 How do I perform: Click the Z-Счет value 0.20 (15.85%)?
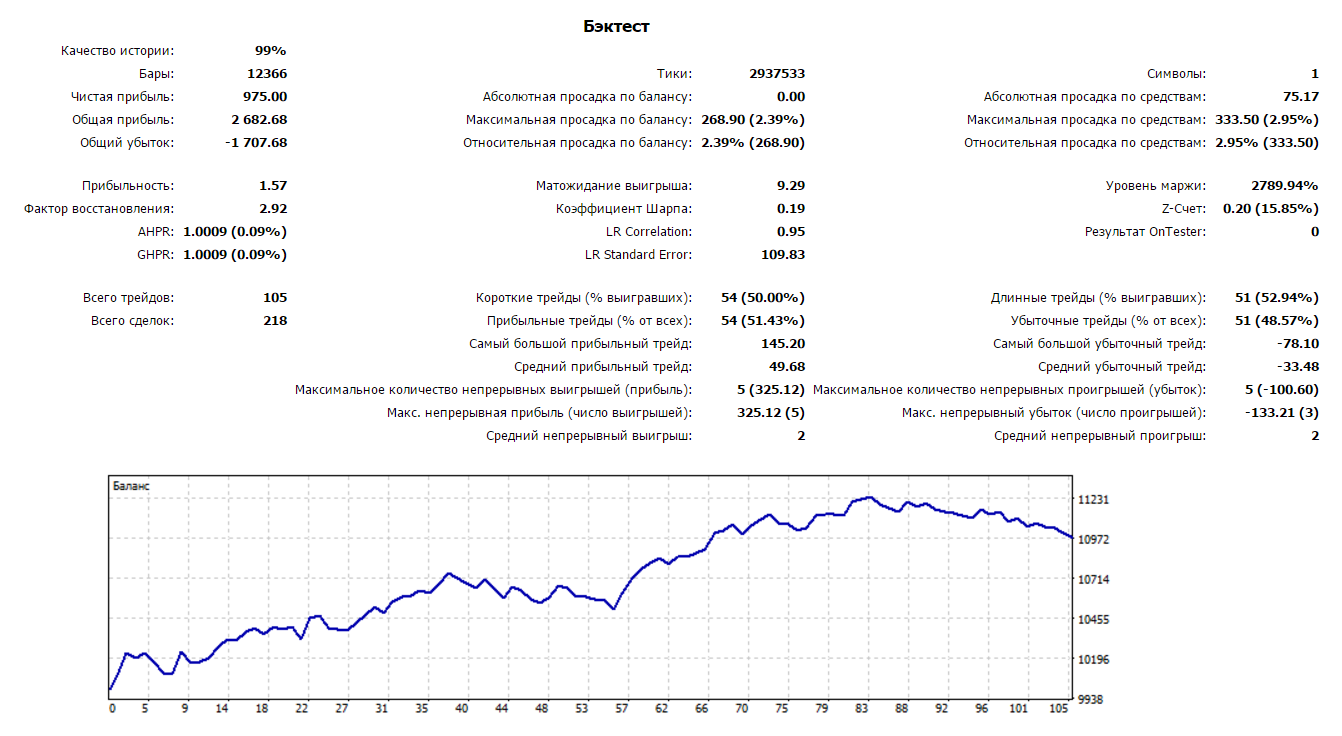1271,209
